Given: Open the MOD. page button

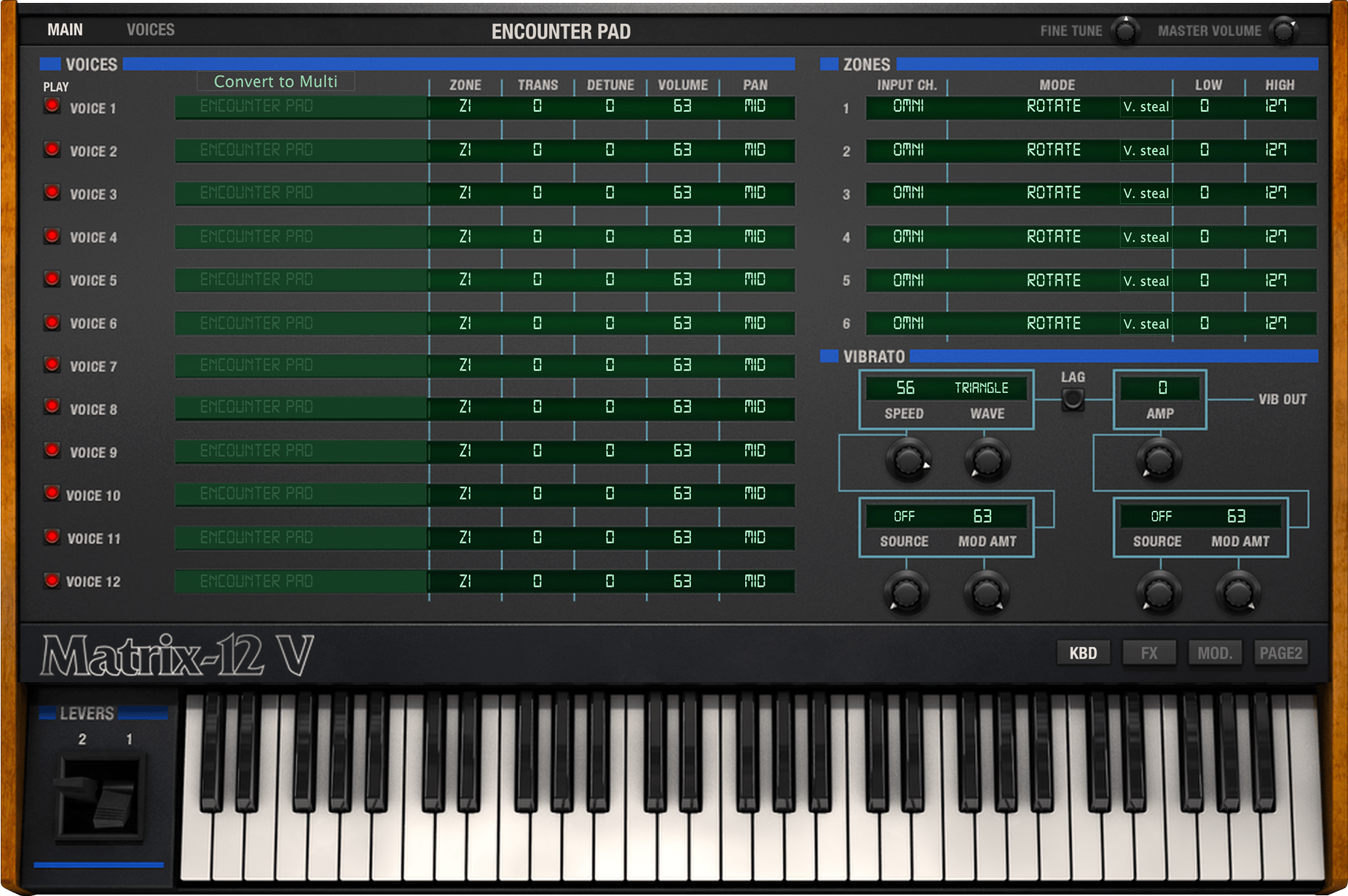Looking at the screenshot, I should [1214, 653].
